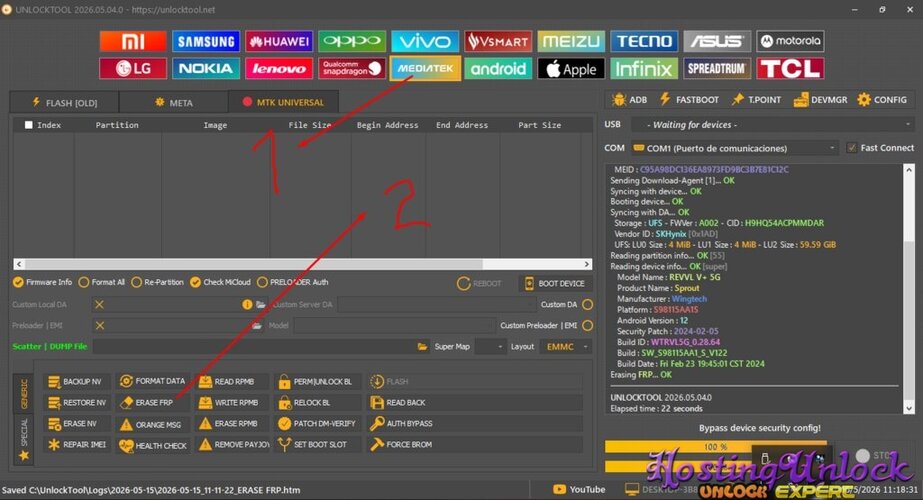Open the Layout EMMC dropdown

566,346
